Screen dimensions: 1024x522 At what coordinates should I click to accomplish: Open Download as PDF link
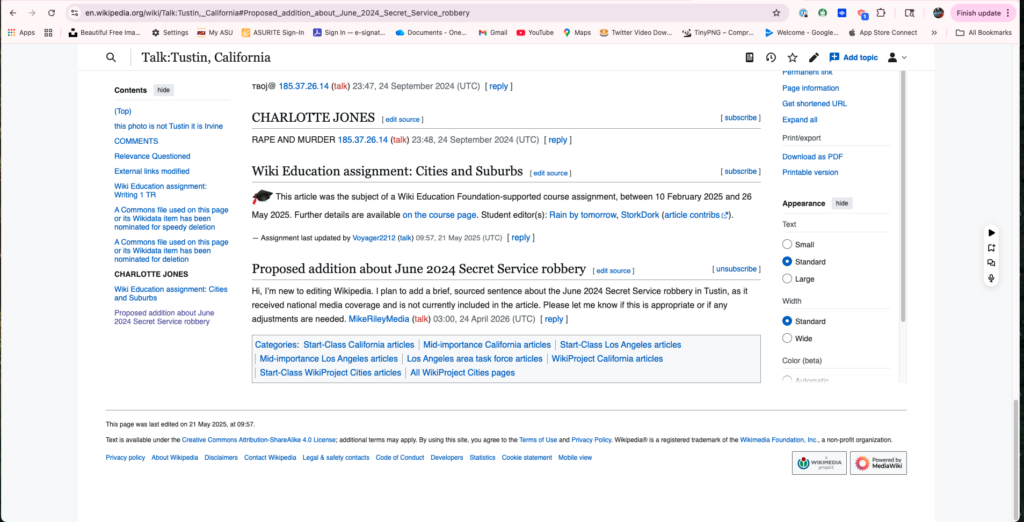[x=812, y=157]
